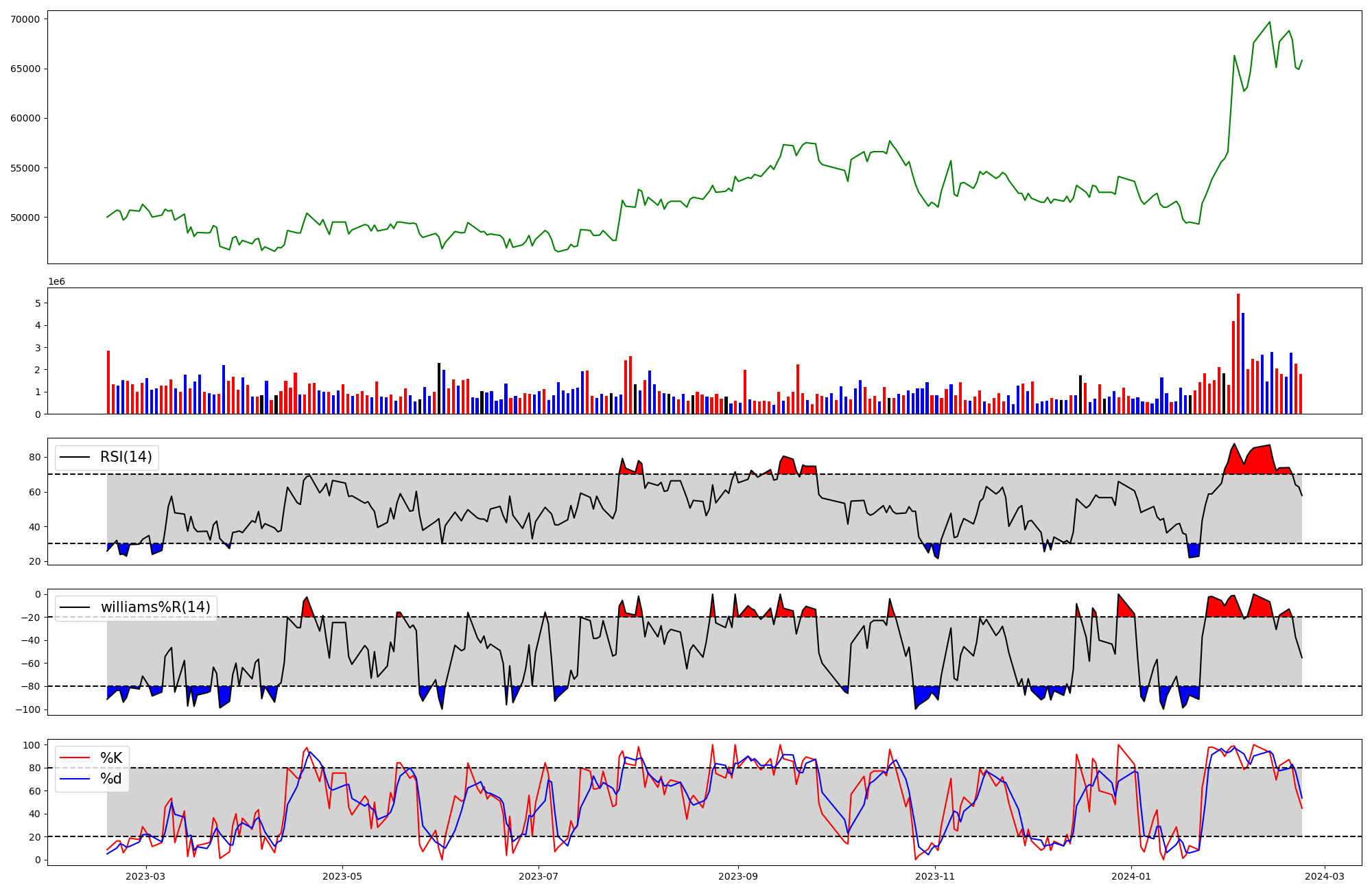Click the 2023-09 date label on x-axis
This screenshot has width=1372, height=892.
coord(737,876)
